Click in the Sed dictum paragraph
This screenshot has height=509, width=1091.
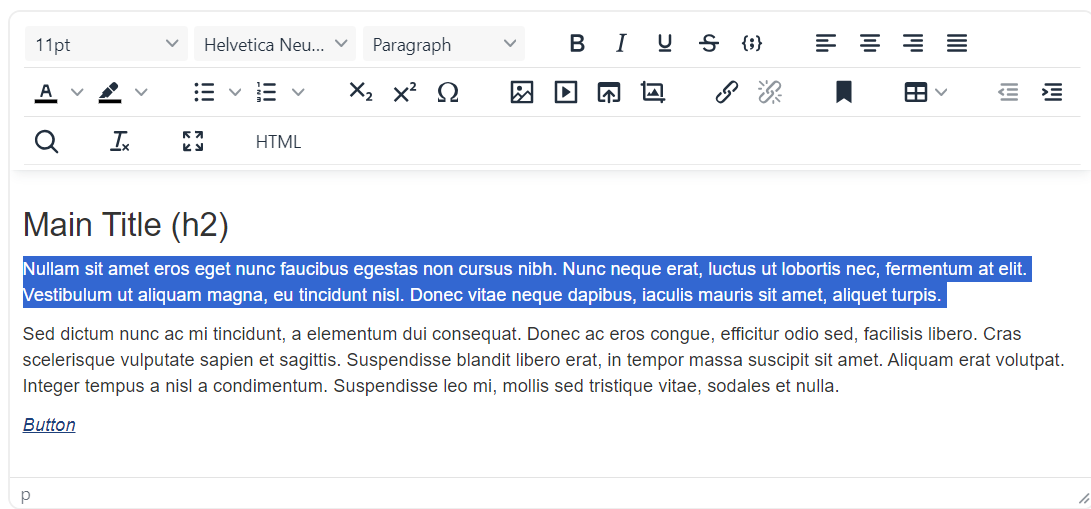click(544, 360)
